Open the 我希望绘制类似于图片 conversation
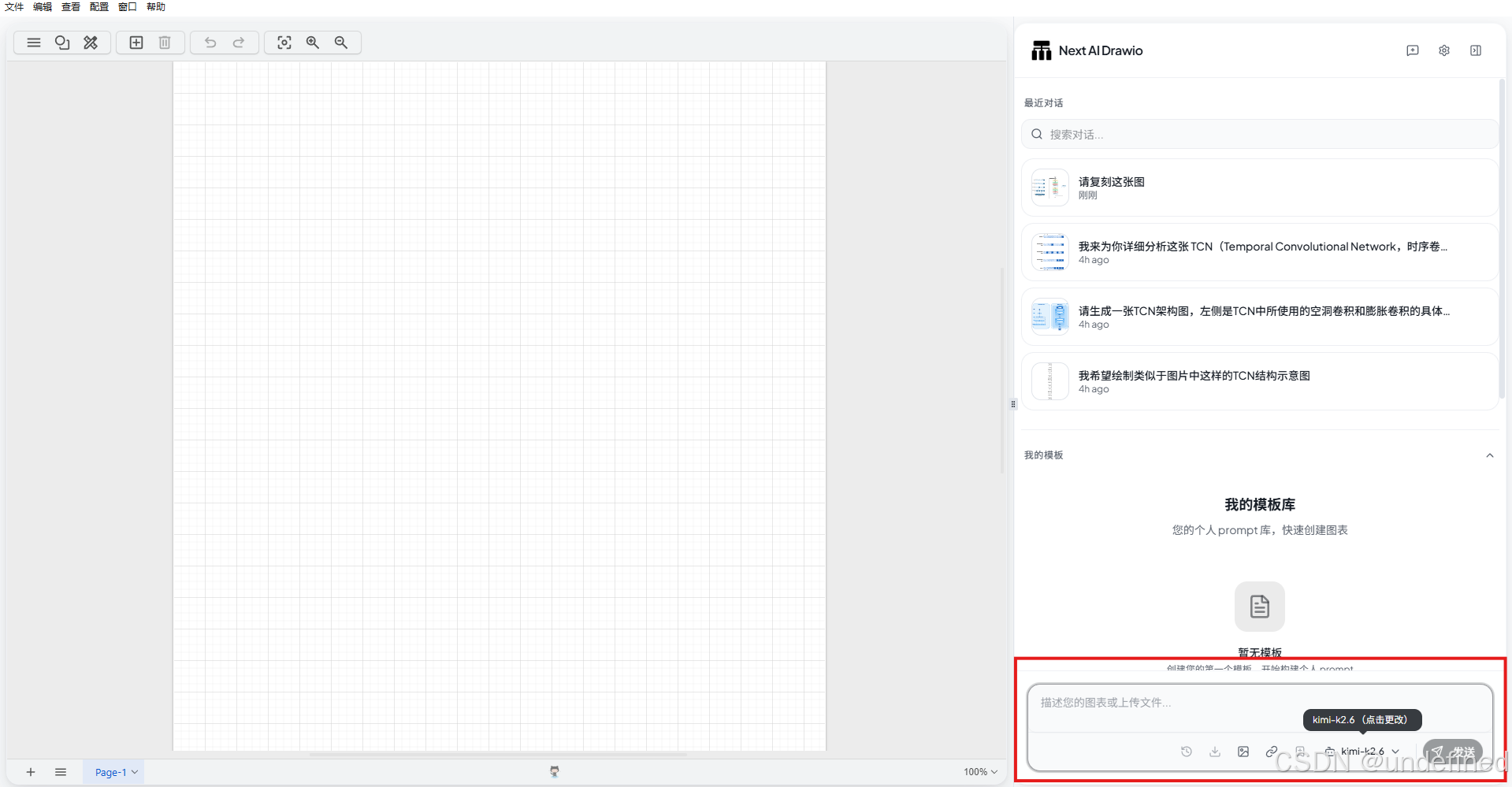The image size is (1512, 787). click(1260, 381)
